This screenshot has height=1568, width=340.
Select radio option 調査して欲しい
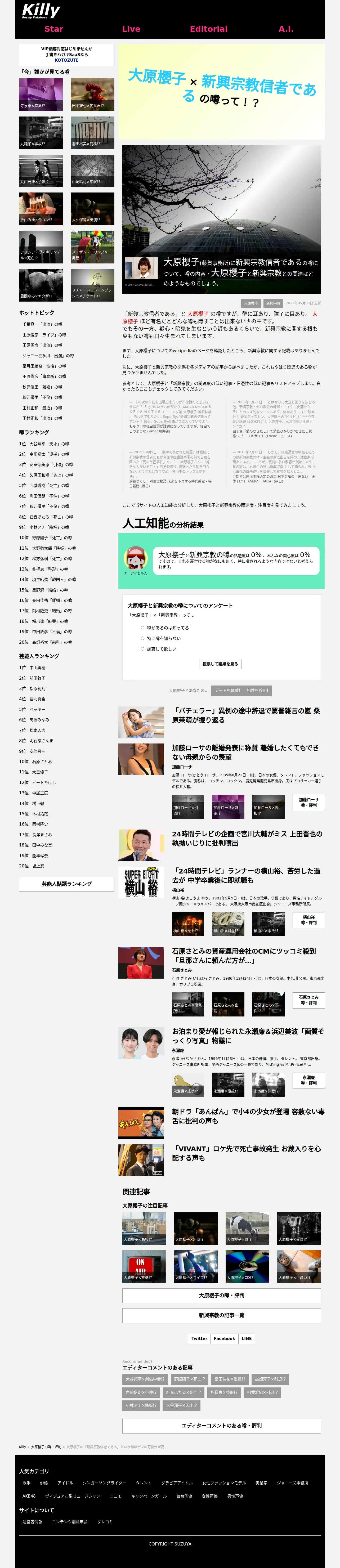point(143,649)
